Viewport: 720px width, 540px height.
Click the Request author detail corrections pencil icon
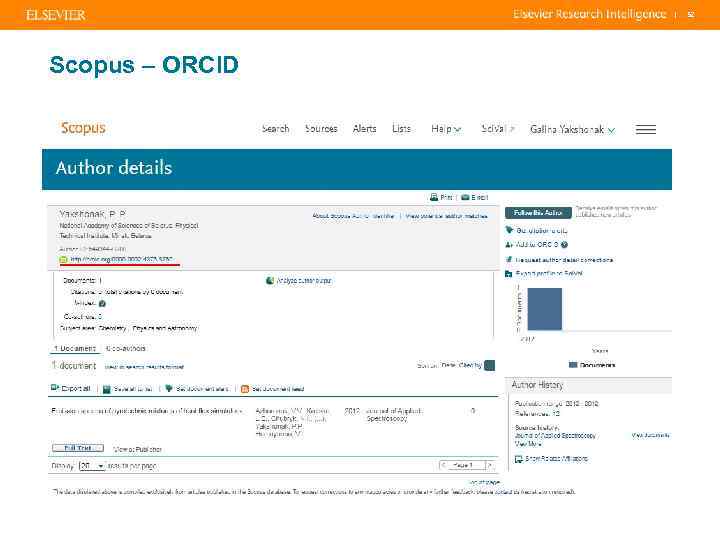(509, 259)
